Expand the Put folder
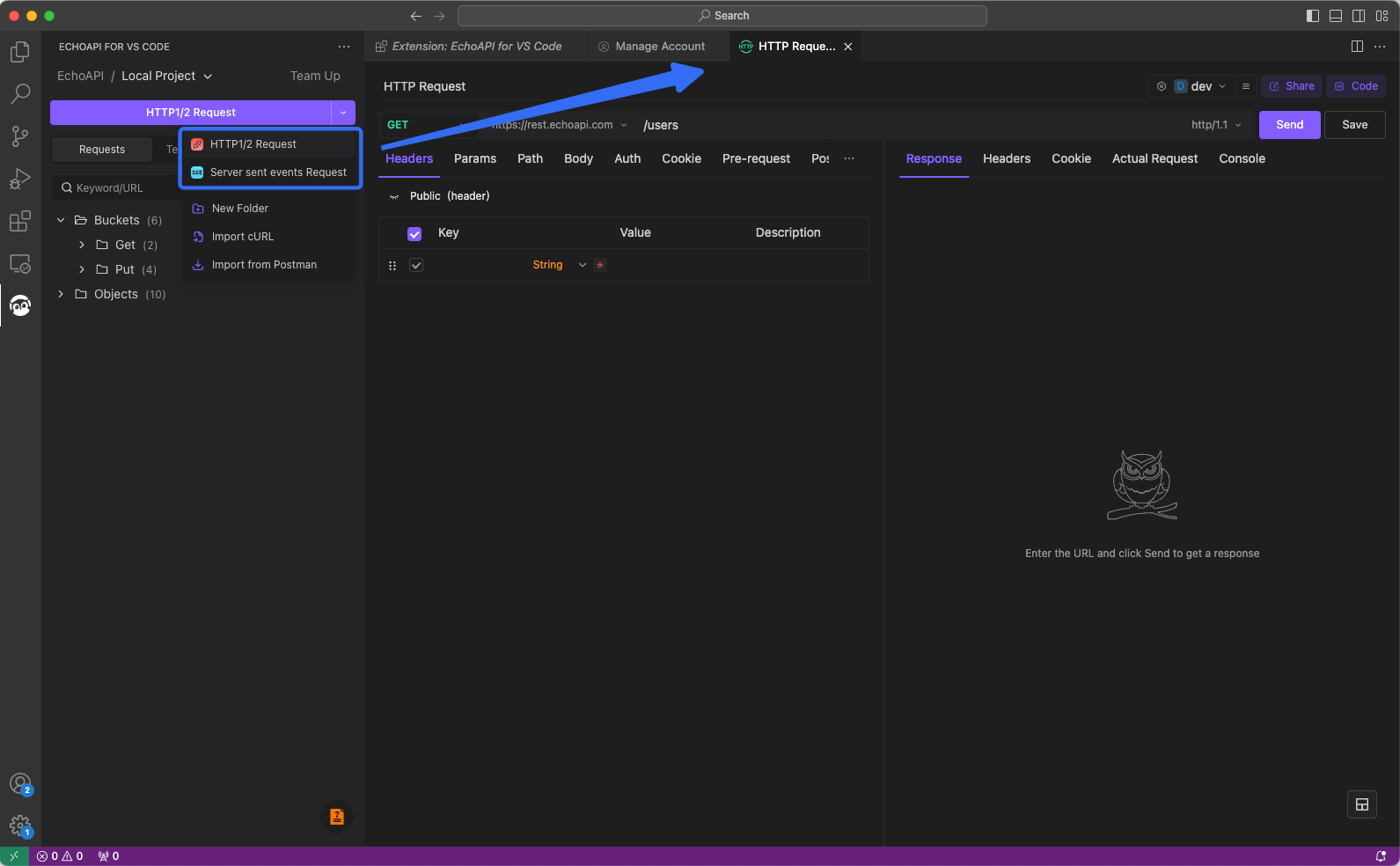The image size is (1400, 866). click(x=82, y=269)
